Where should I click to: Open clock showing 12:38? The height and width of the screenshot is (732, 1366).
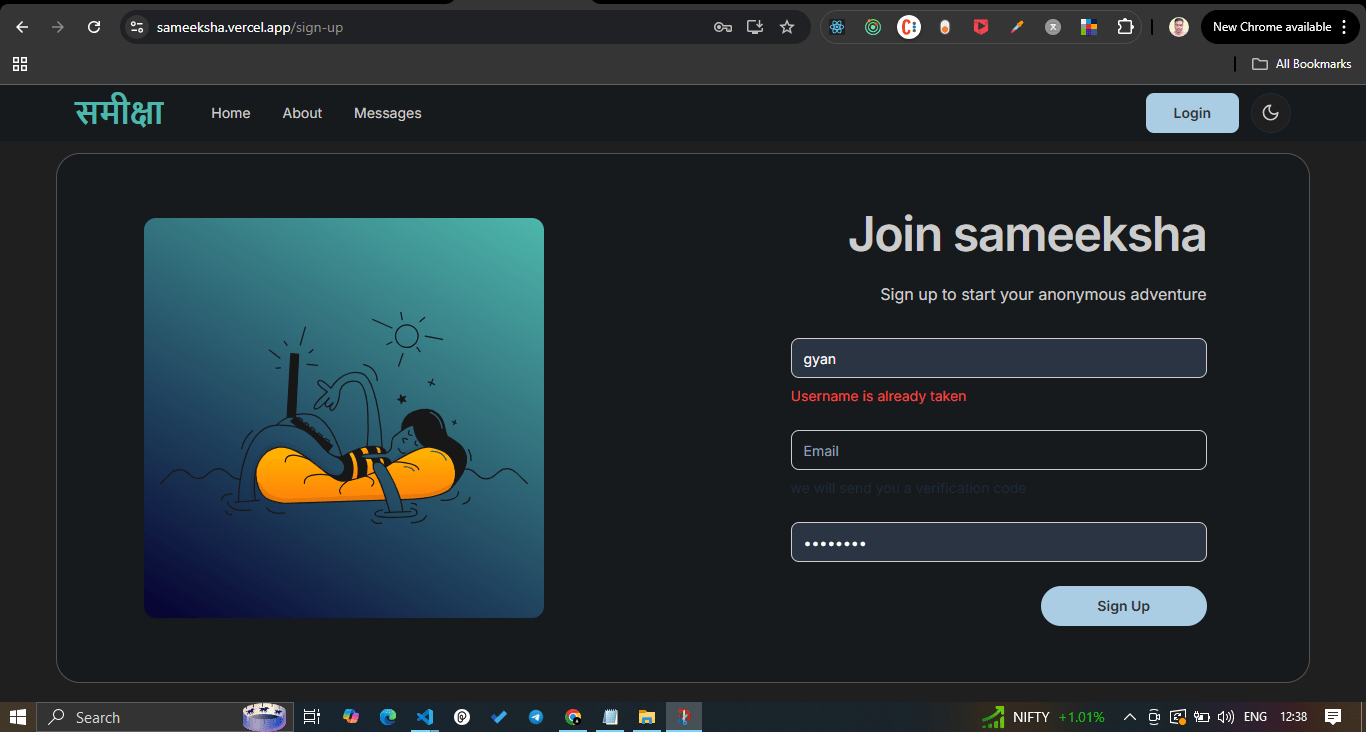(x=1293, y=717)
